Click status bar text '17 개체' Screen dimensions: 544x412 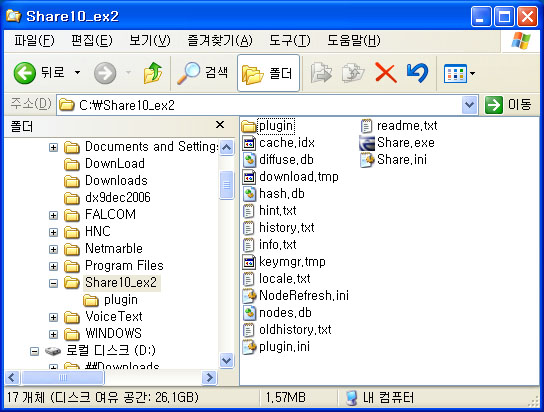pos(26,397)
